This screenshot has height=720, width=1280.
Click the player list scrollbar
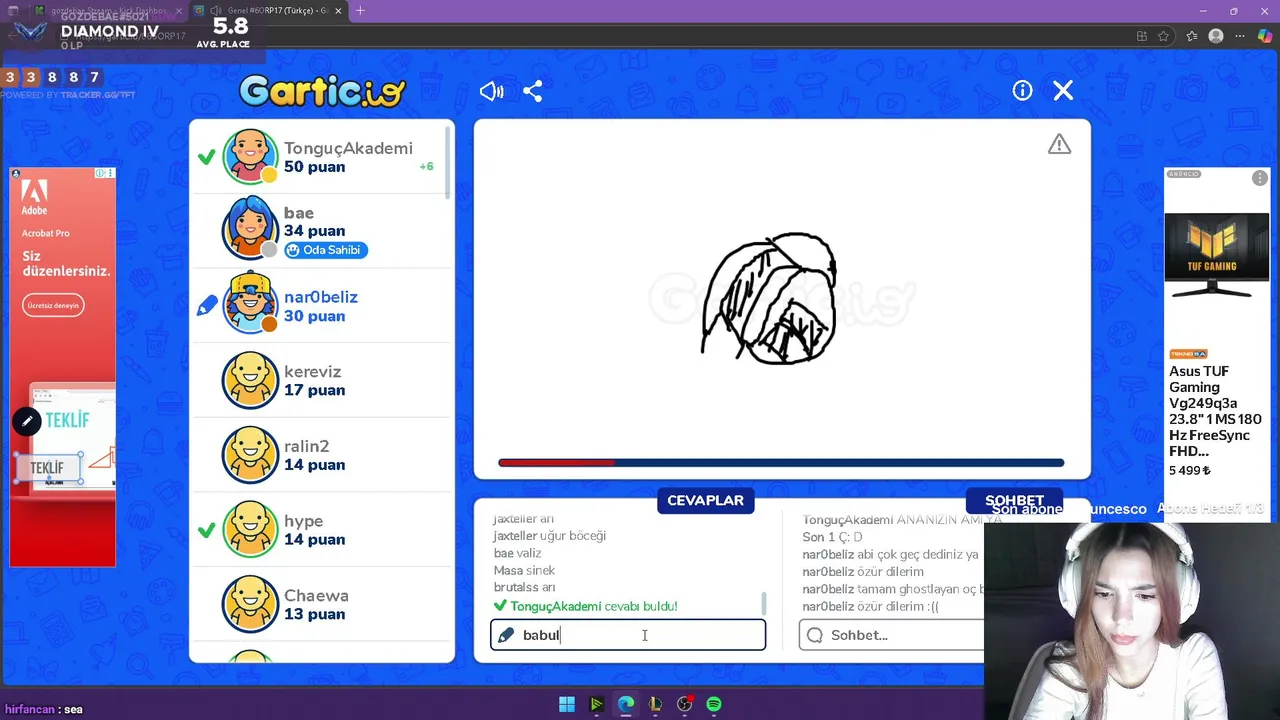coord(448,165)
